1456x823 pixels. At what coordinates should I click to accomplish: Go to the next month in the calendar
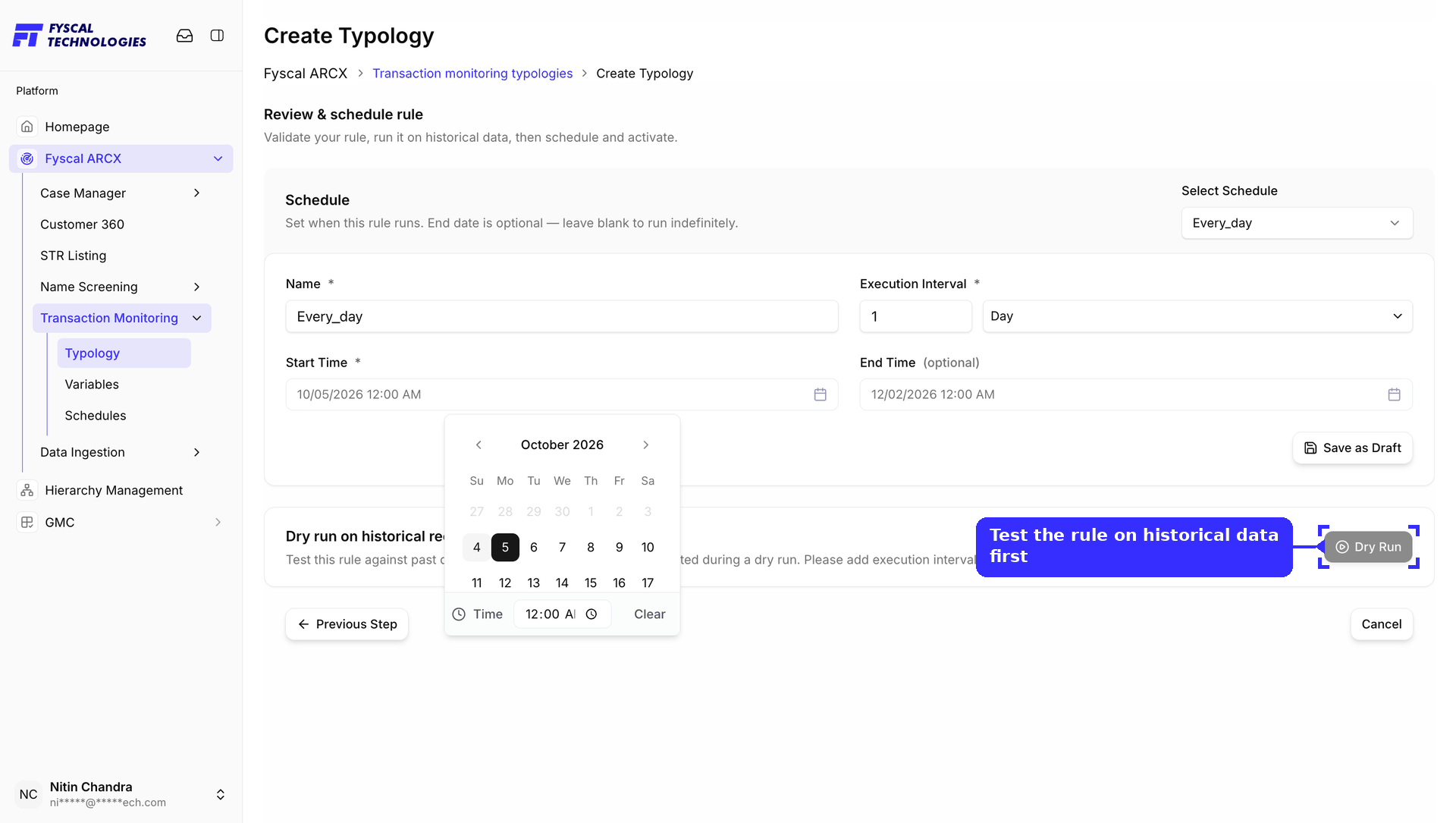pos(646,445)
